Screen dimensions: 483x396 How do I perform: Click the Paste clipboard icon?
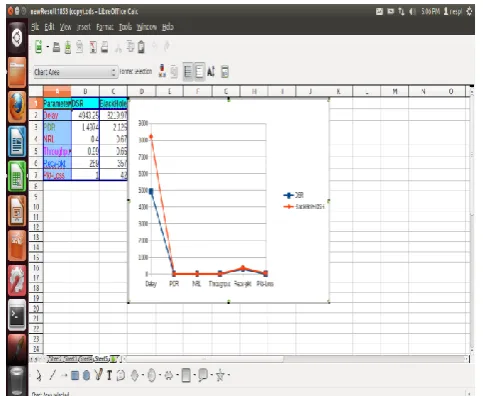[141, 47]
